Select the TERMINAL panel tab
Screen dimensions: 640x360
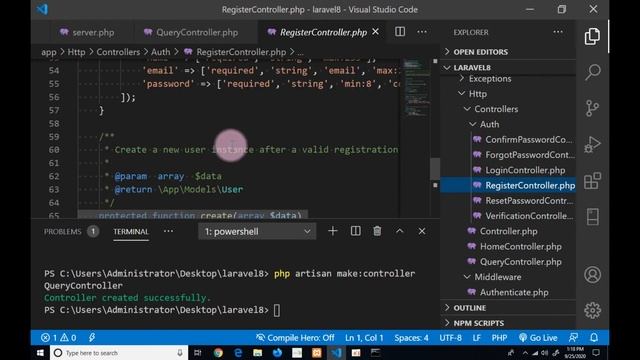pyautogui.click(x=131, y=231)
